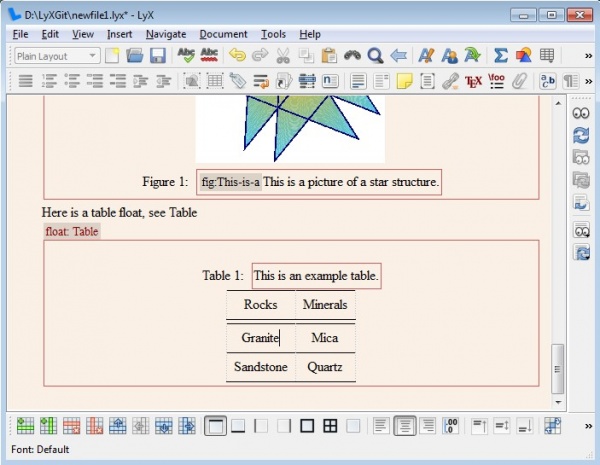Click the Save document icon

pos(155,55)
